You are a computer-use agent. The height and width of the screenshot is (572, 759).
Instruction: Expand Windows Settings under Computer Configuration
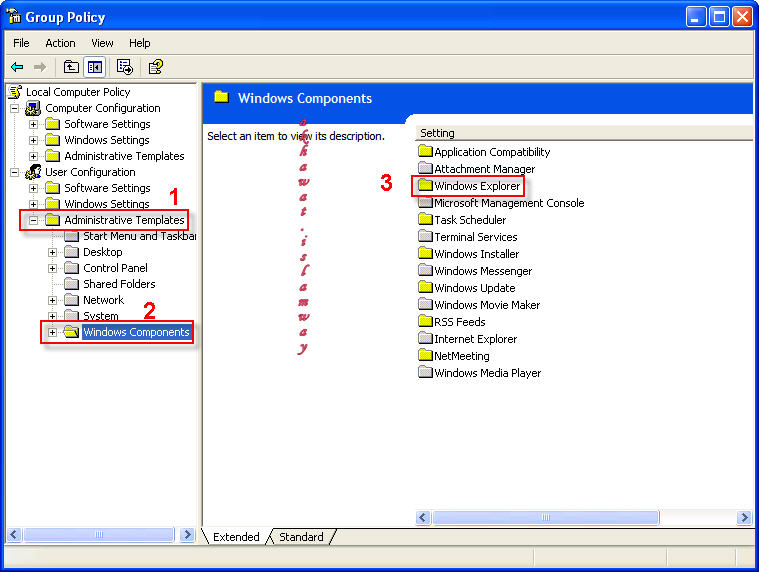(x=33, y=140)
